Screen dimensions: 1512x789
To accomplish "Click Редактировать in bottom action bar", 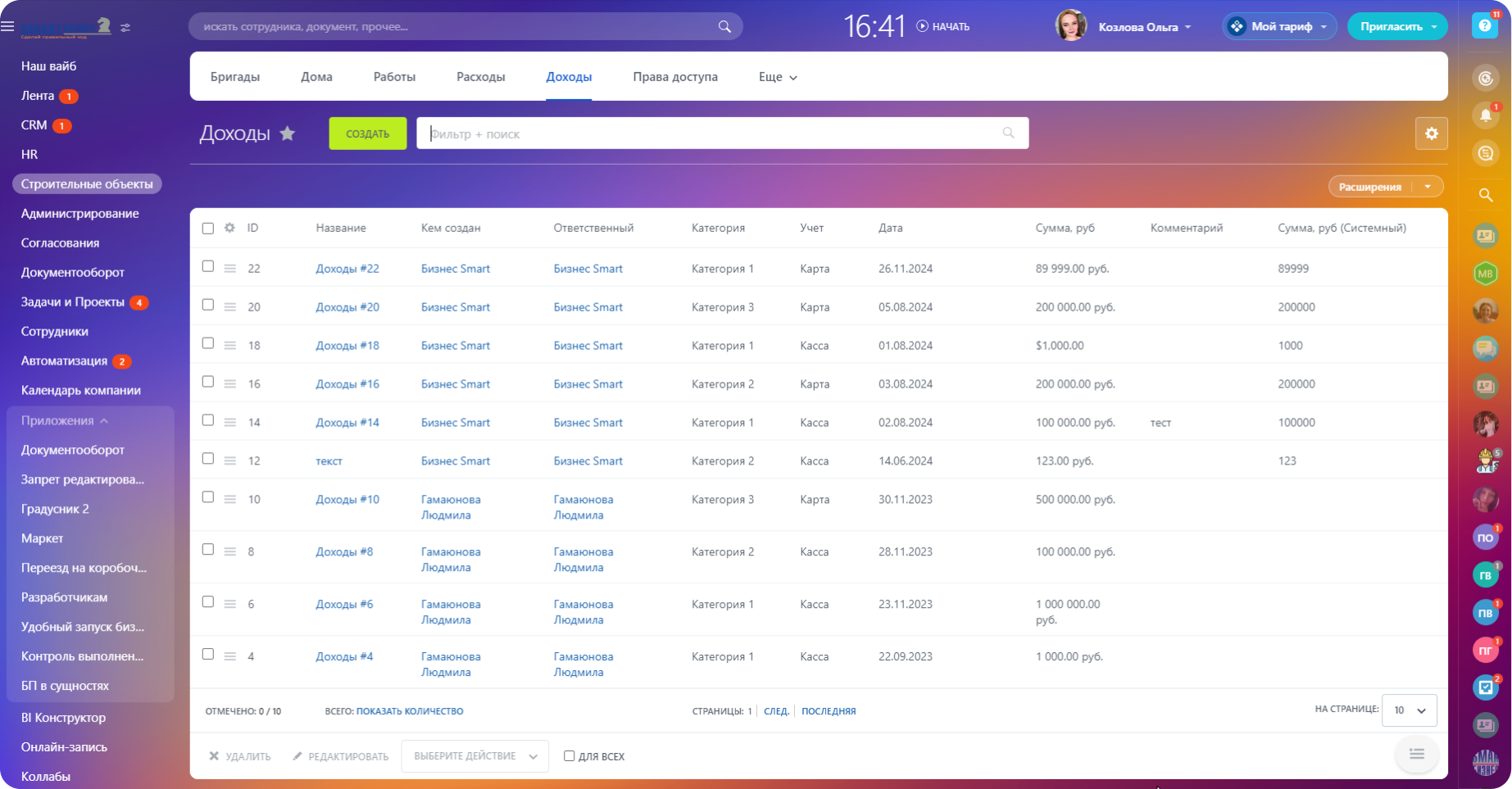I will click(x=341, y=756).
